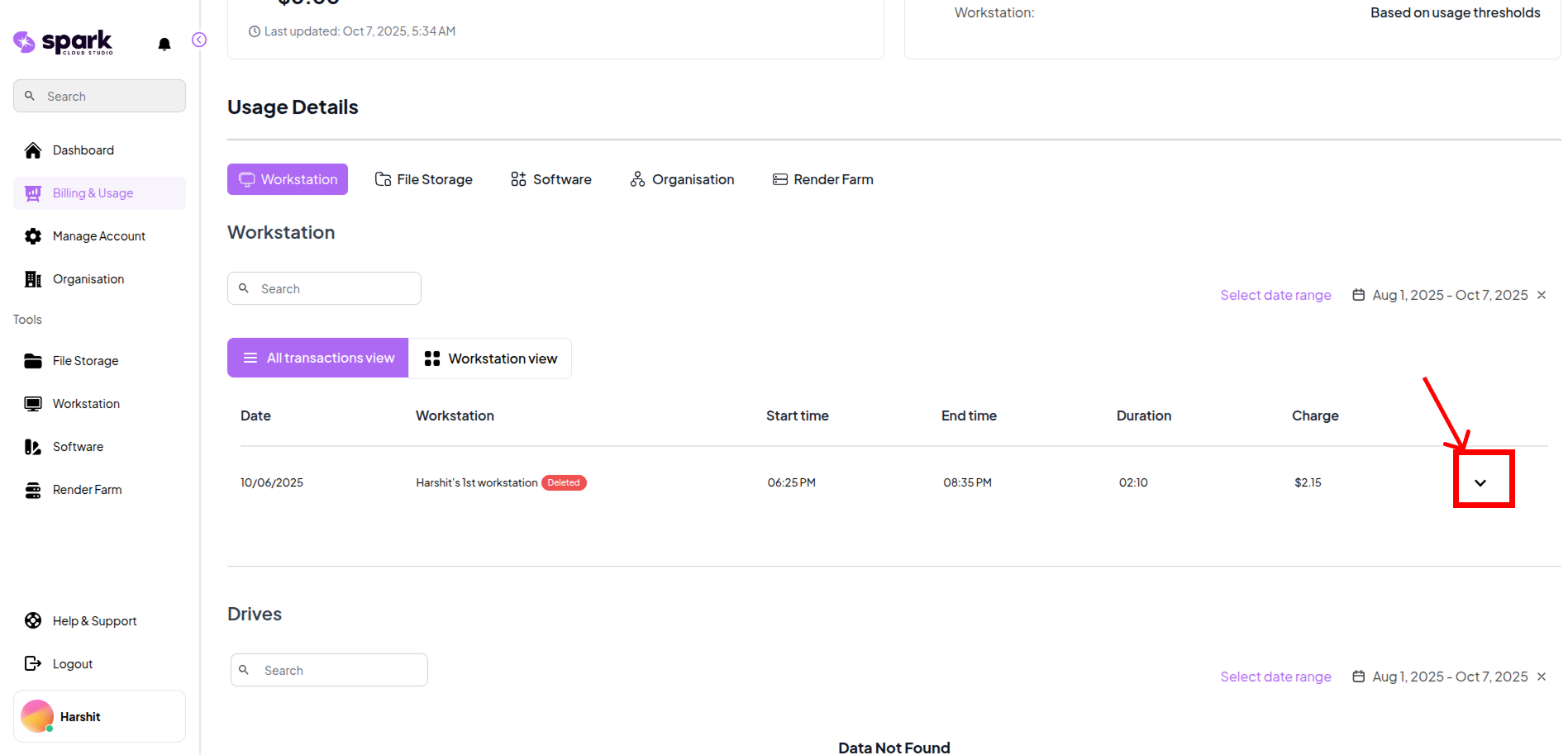The image size is (1568, 755).
Task: Clear the Drives date range filter
Action: point(1542,677)
